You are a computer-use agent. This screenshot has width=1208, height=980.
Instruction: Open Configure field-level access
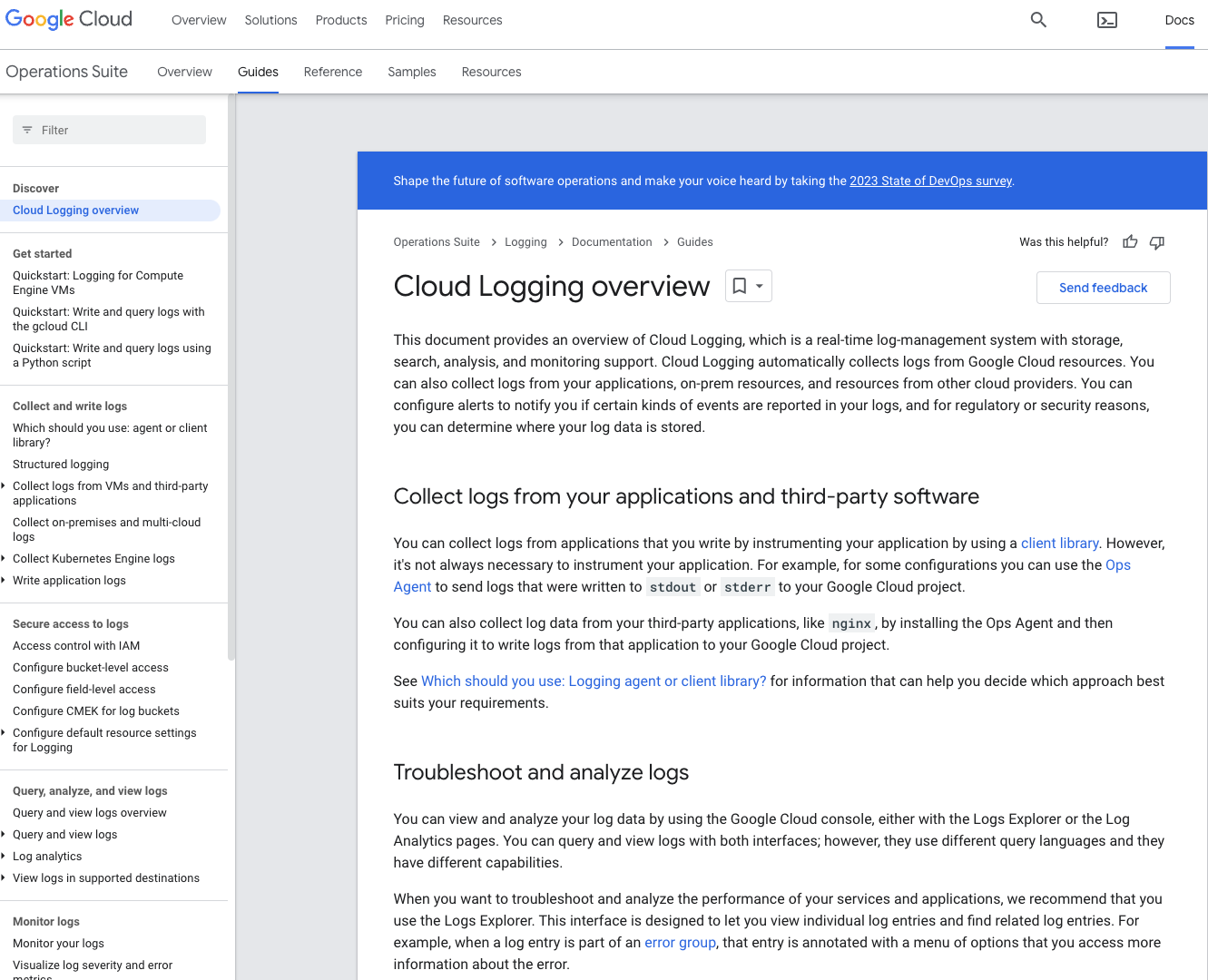coord(84,690)
